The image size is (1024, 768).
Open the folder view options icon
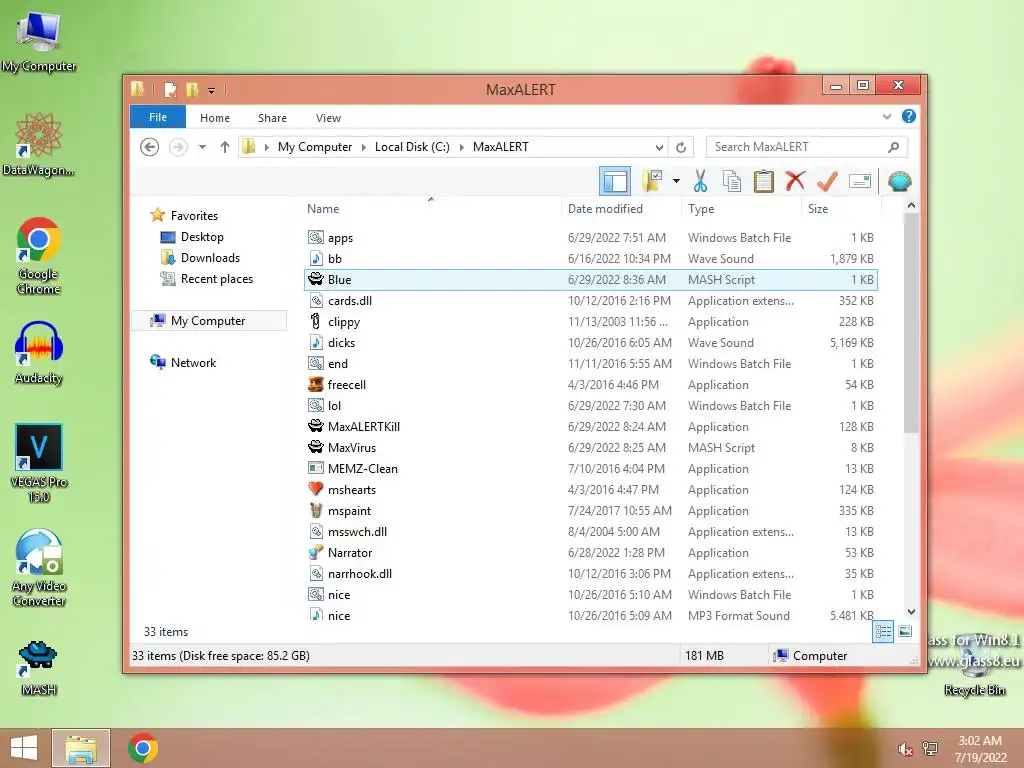652,181
